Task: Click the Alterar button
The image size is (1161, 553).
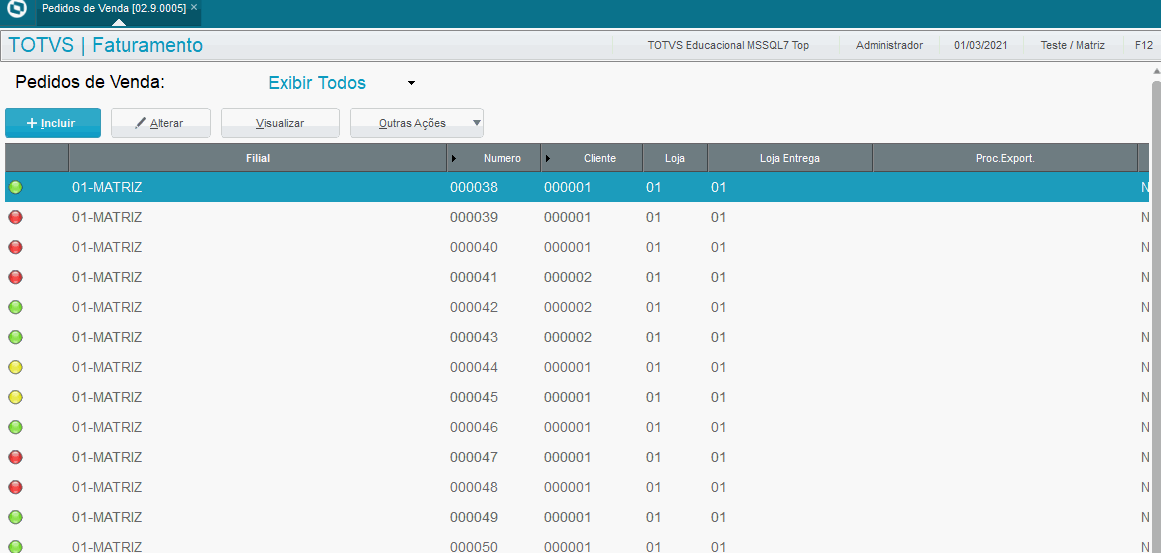Action: (x=161, y=123)
